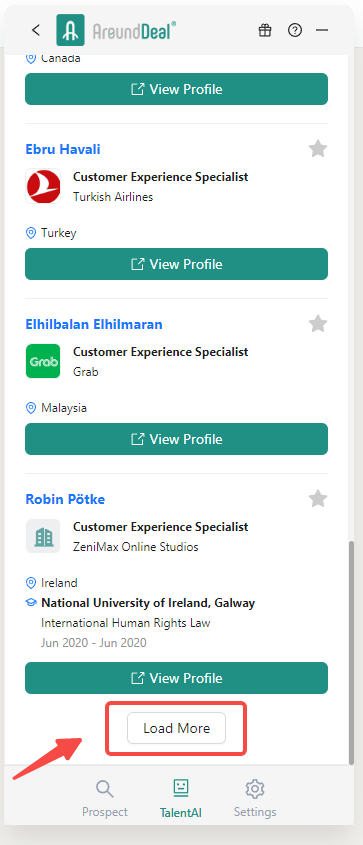Load More results button
363x845 pixels.
(176, 729)
